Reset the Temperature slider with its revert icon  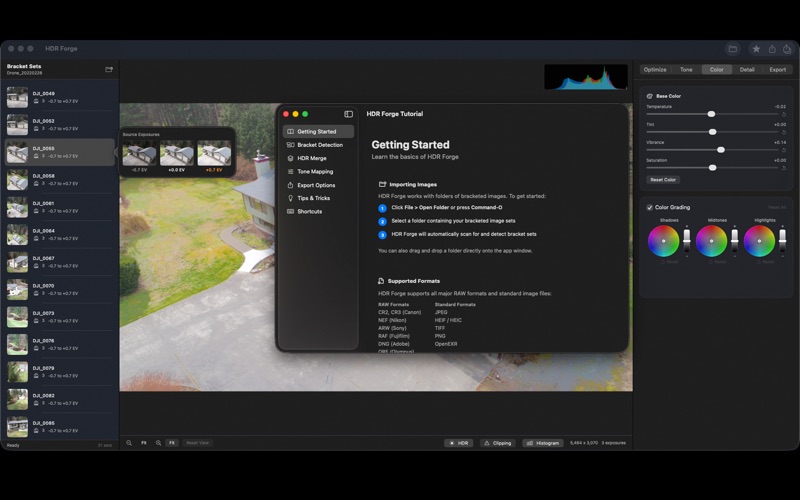point(784,114)
